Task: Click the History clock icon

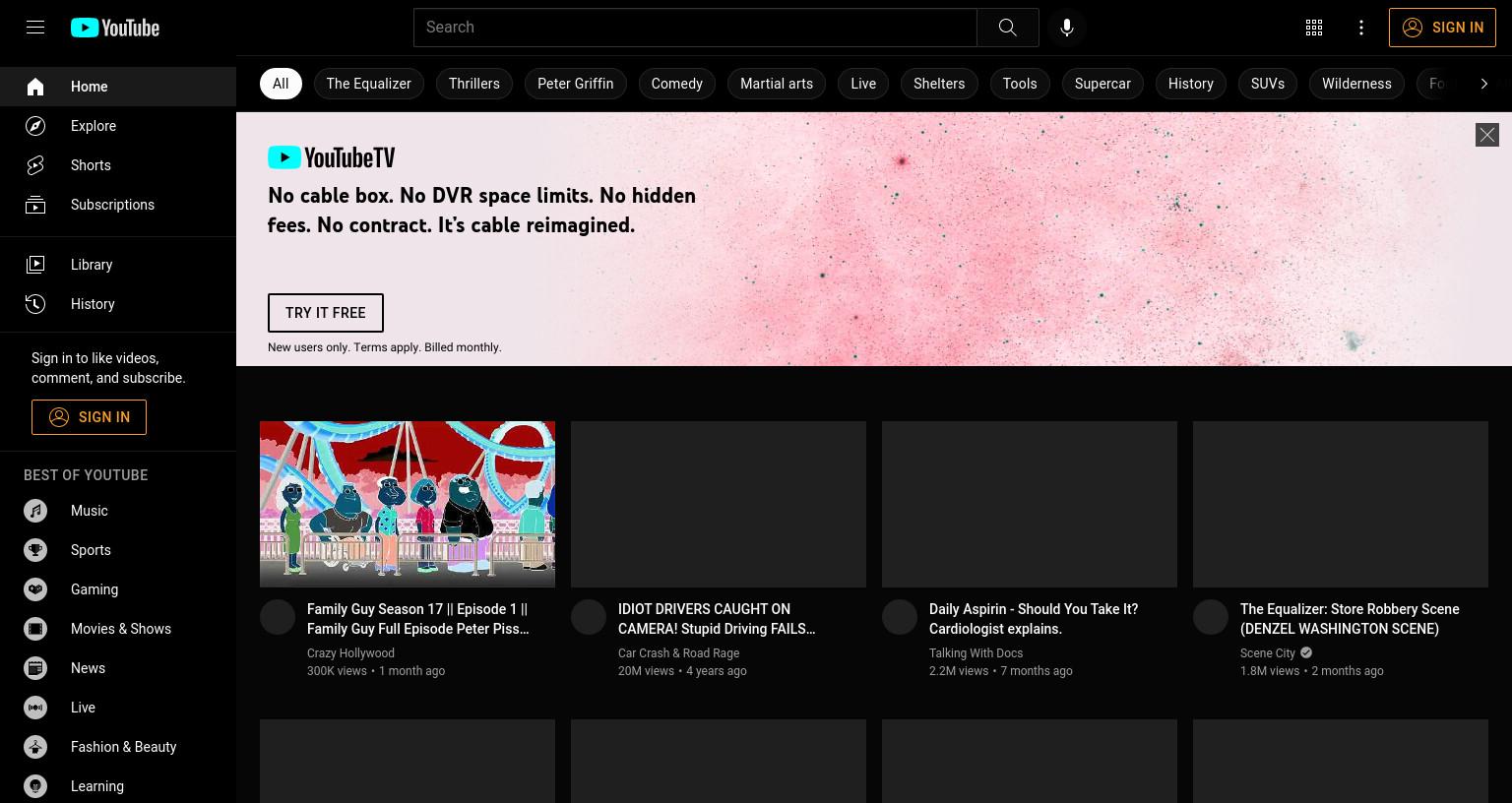Action: pos(35,304)
